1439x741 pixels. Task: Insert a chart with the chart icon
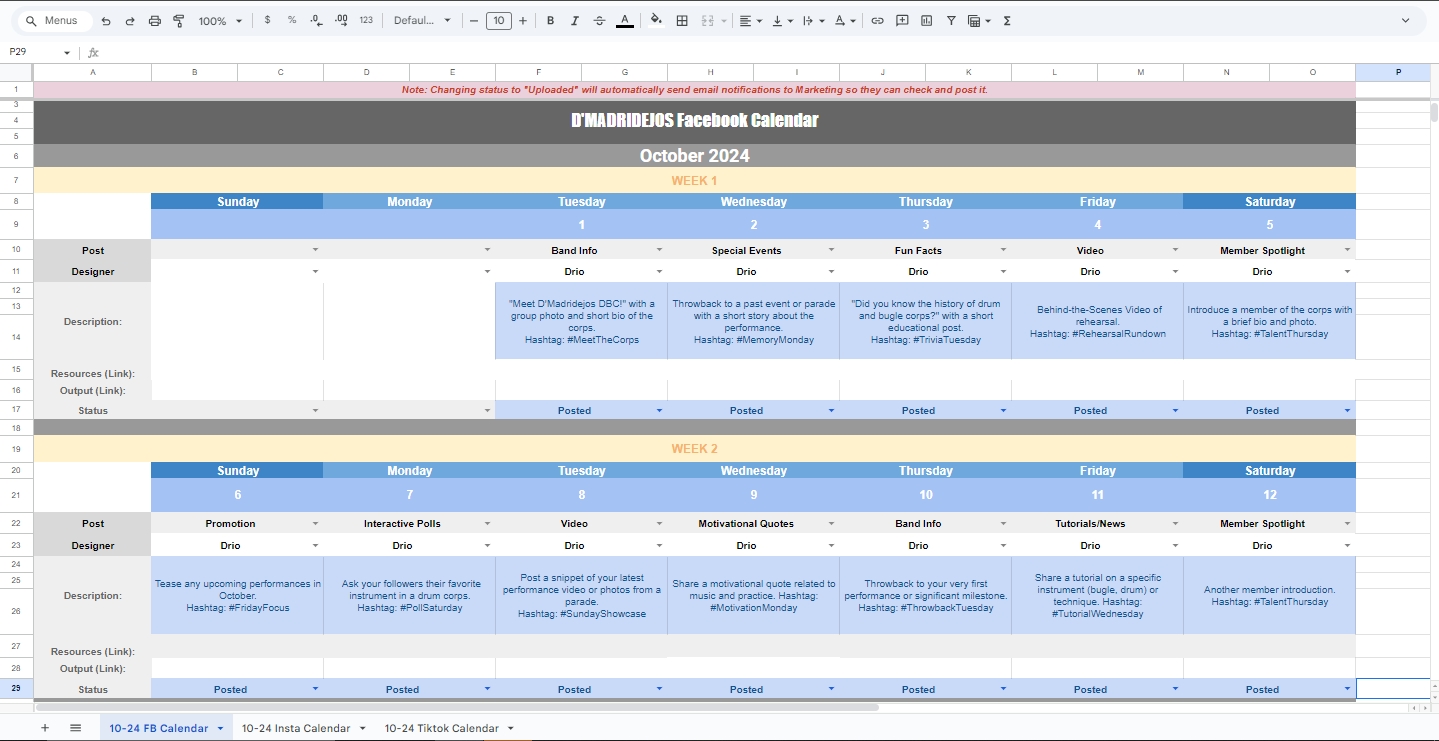(x=926, y=20)
